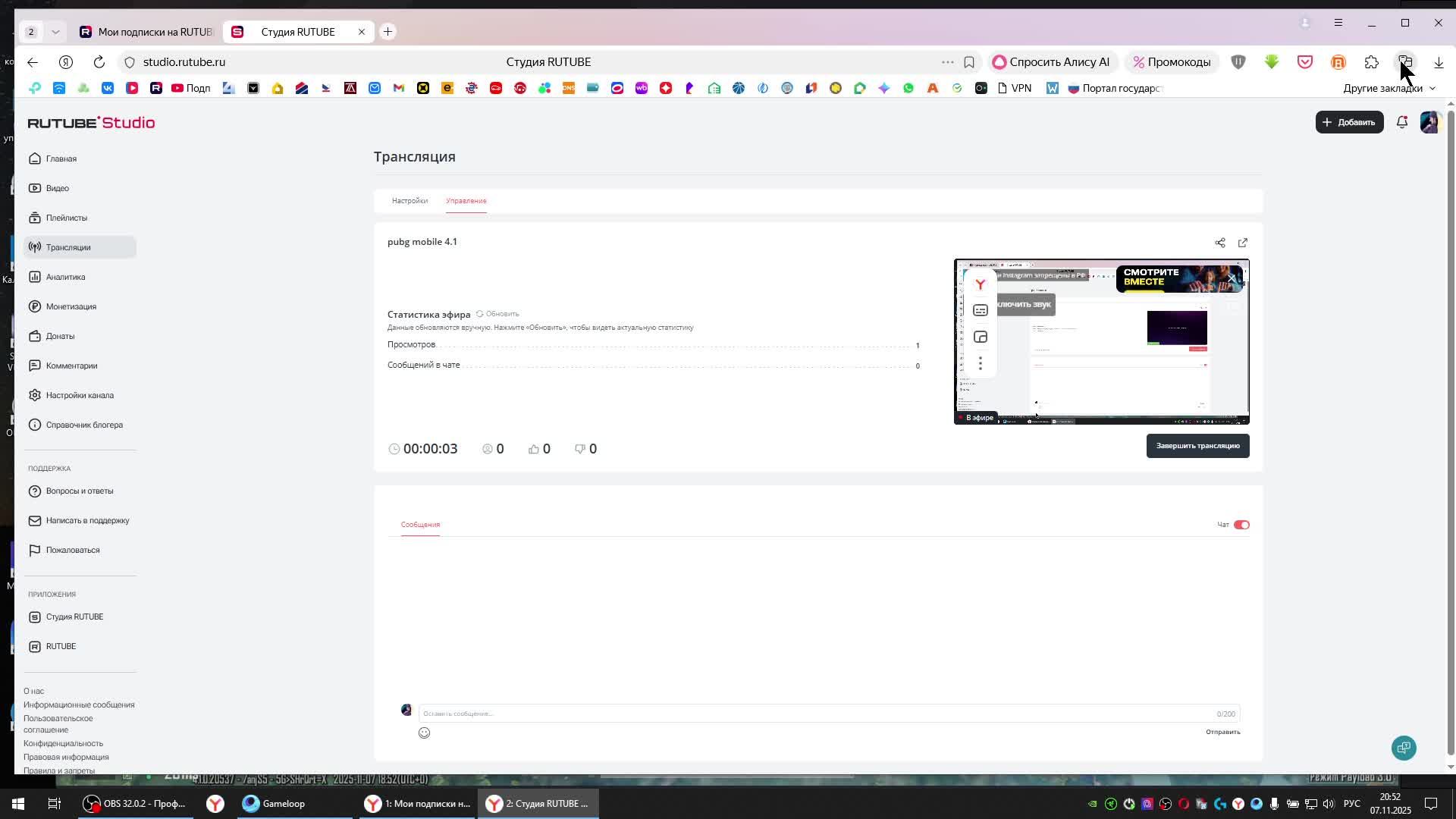Click picture-in-picture icon on preview
Viewport: 1456px width, 819px height.
click(x=980, y=337)
